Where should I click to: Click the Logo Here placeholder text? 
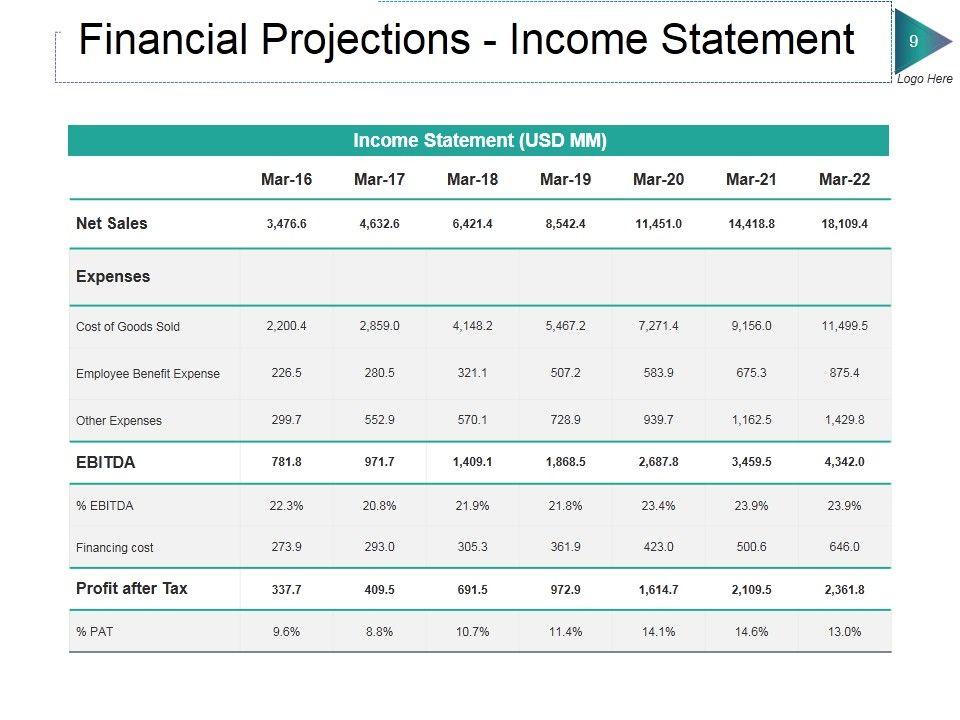point(924,79)
